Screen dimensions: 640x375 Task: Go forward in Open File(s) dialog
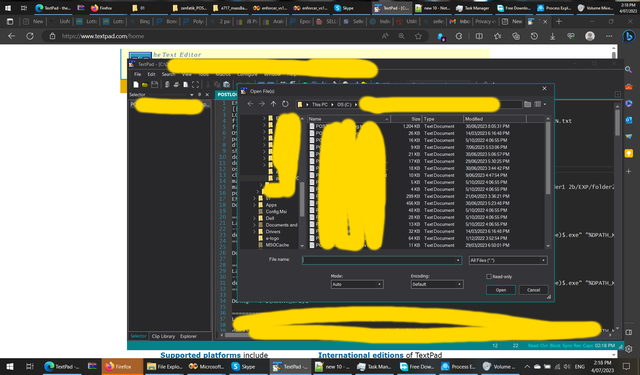point(262,104)
